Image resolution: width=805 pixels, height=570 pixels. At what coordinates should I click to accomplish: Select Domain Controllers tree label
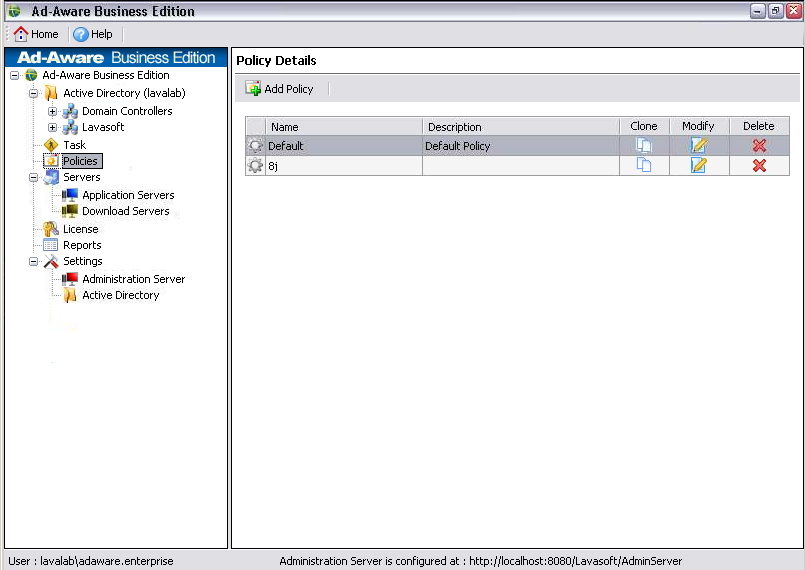(x=127, y=111)
